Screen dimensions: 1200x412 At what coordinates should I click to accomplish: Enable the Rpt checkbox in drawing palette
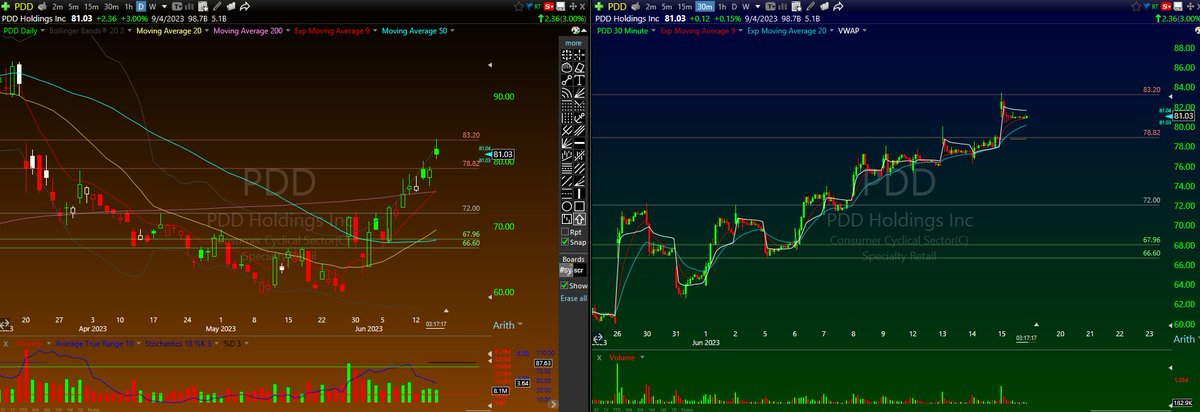pos(565,232)
